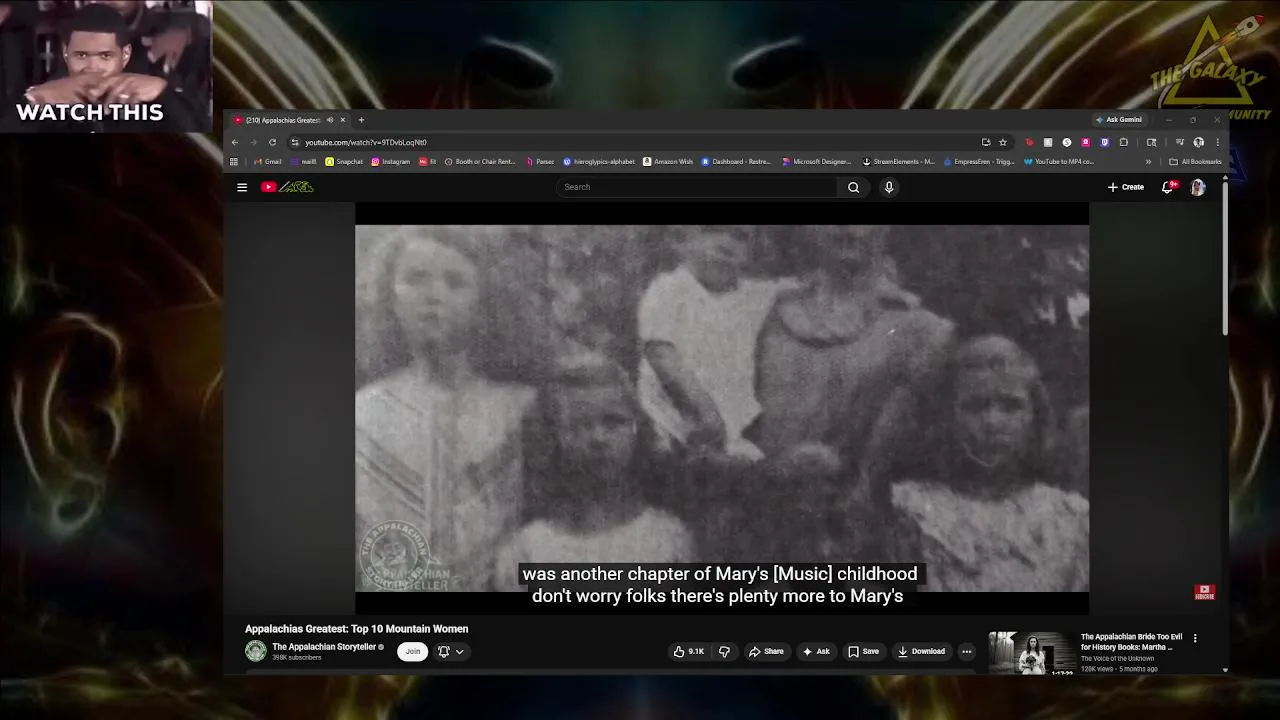1280x720 pixels.
Task: Click the video player frame
Action: (x=722, y=408)
